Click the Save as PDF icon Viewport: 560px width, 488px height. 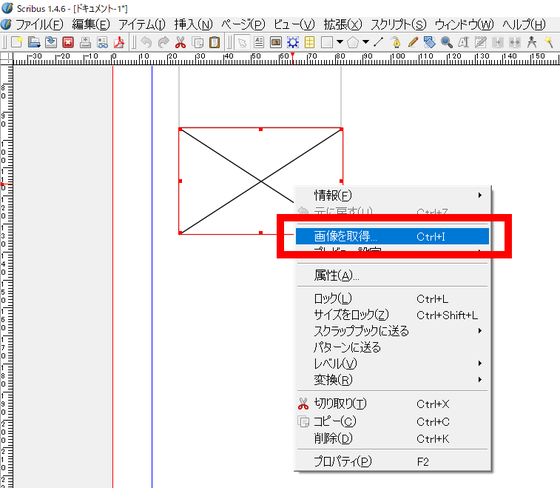pyautogui.click(x=119, y=43)
